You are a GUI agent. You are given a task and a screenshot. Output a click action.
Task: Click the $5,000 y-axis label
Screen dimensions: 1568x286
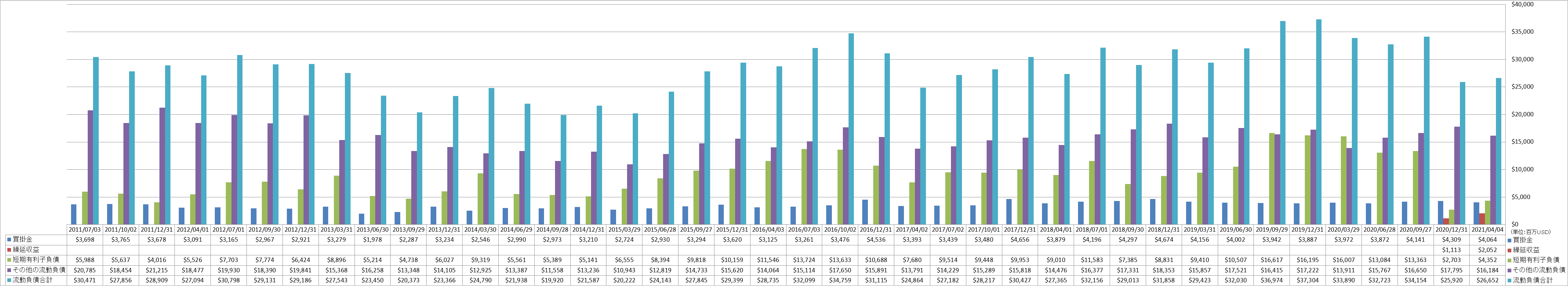(1520, 197)
